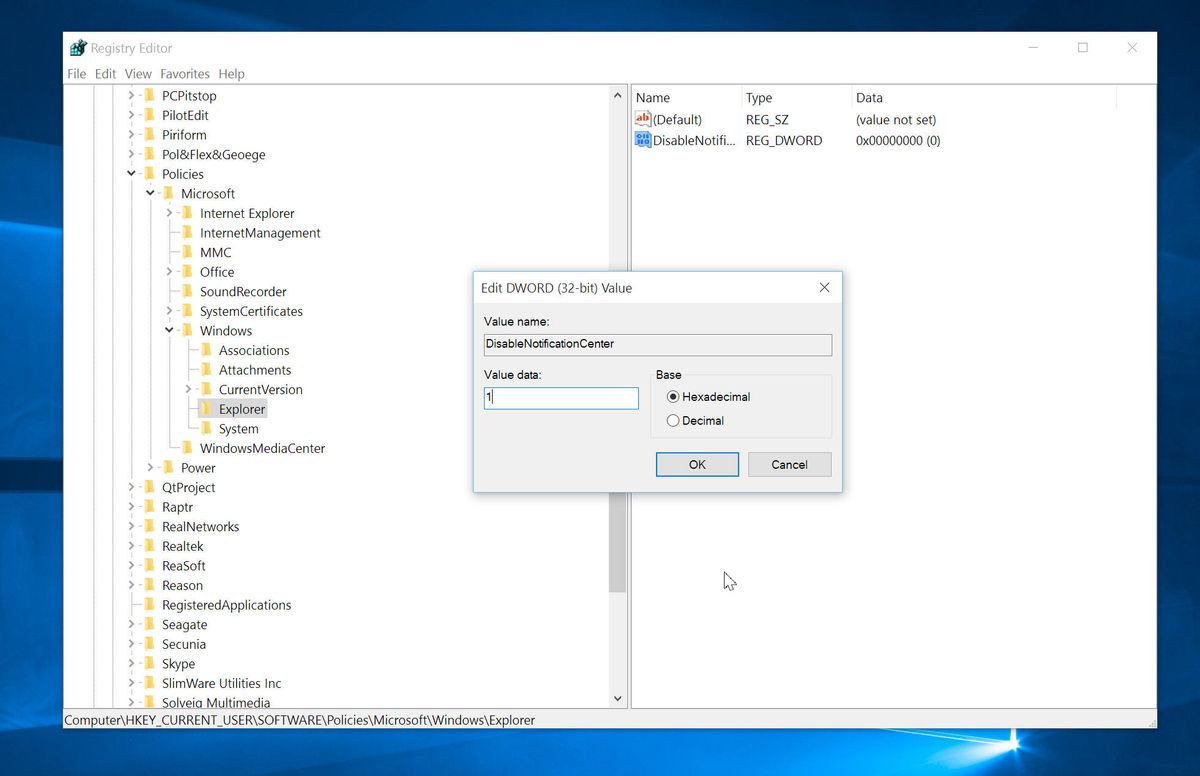This screenshot has height=776, width=1200.
Task: Select the Skype folder icon
Action: 150,663
